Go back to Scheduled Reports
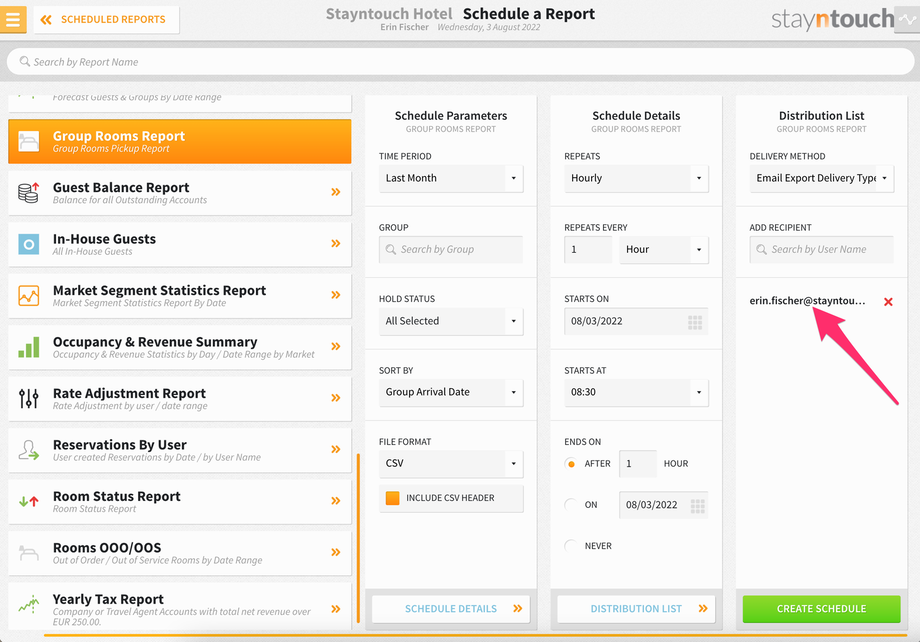The width and height of the screenshot is (920, 642). (106, 19)
